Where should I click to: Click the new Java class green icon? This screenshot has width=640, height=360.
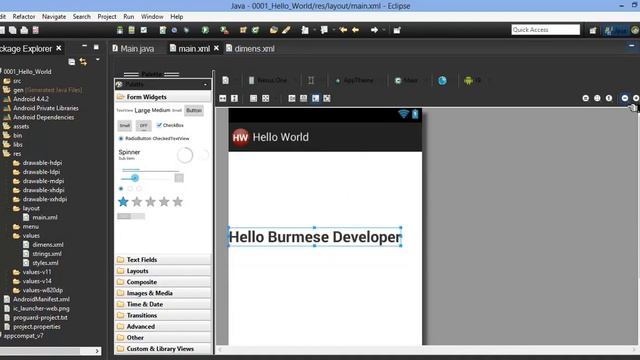[256, 30]
